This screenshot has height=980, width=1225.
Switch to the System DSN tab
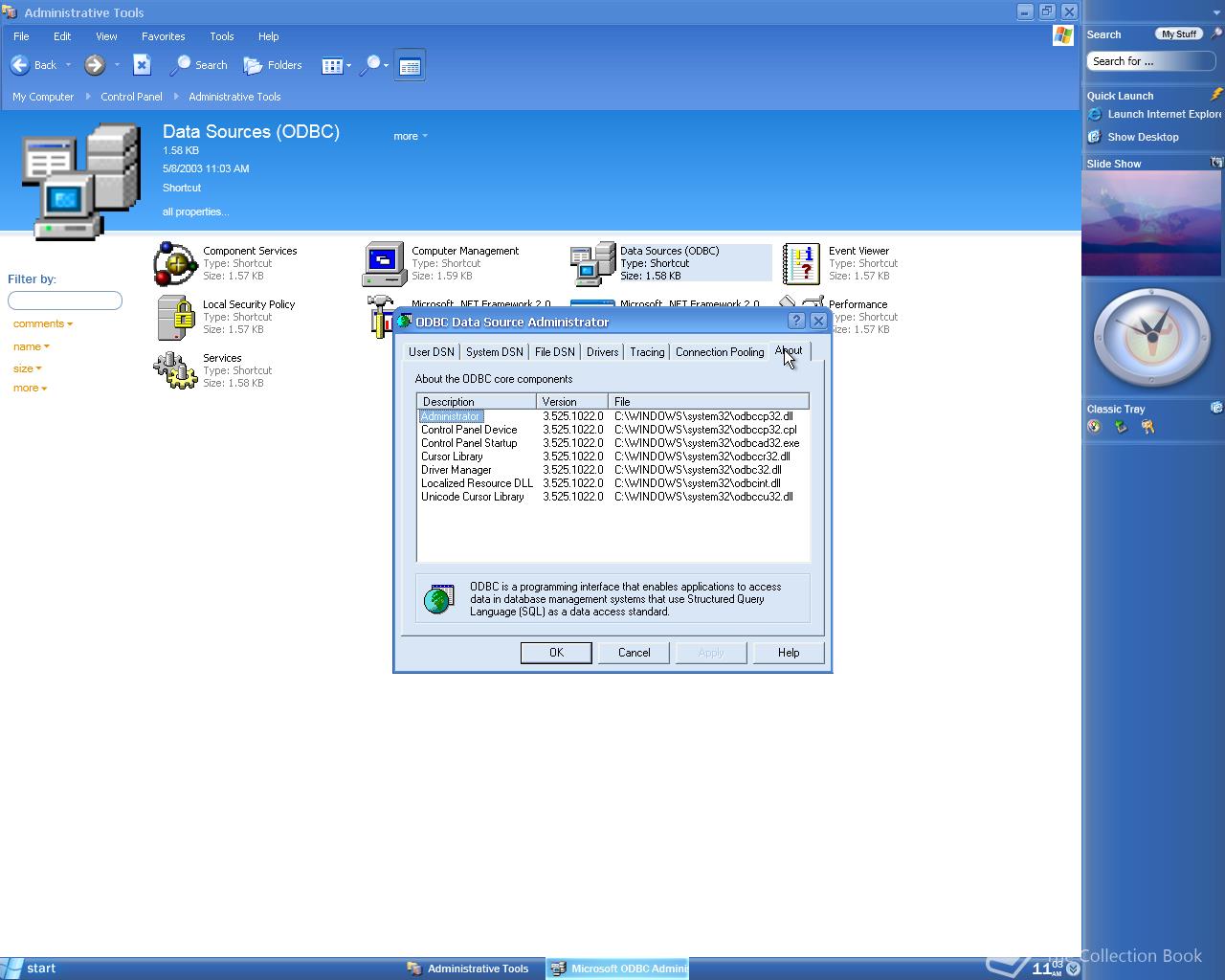click(495, 352)
